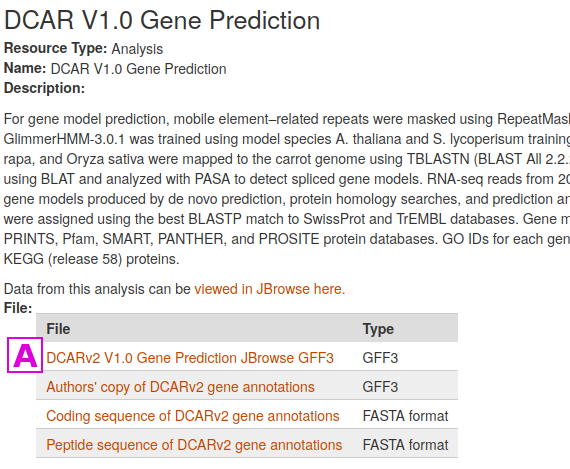Select GFF3 type cell in JBrowse GFF3 row
Viewport: 570px width, 469px height.
point(380,358)
